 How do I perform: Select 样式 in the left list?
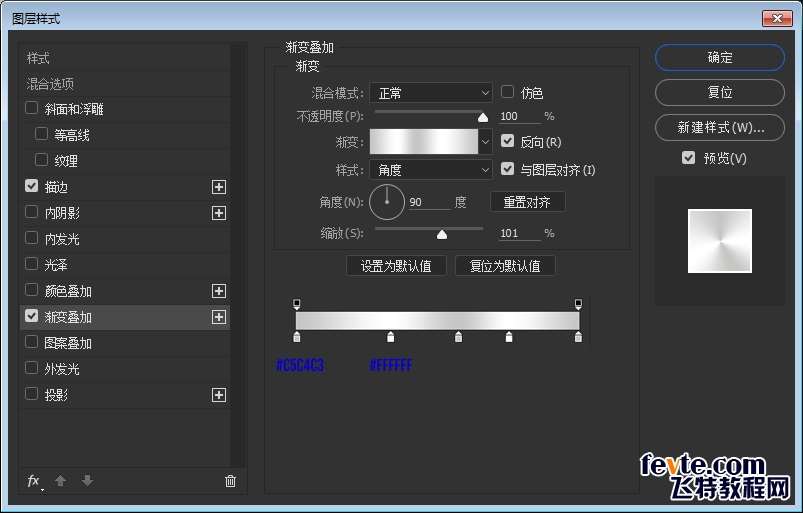tap(125, 58)
